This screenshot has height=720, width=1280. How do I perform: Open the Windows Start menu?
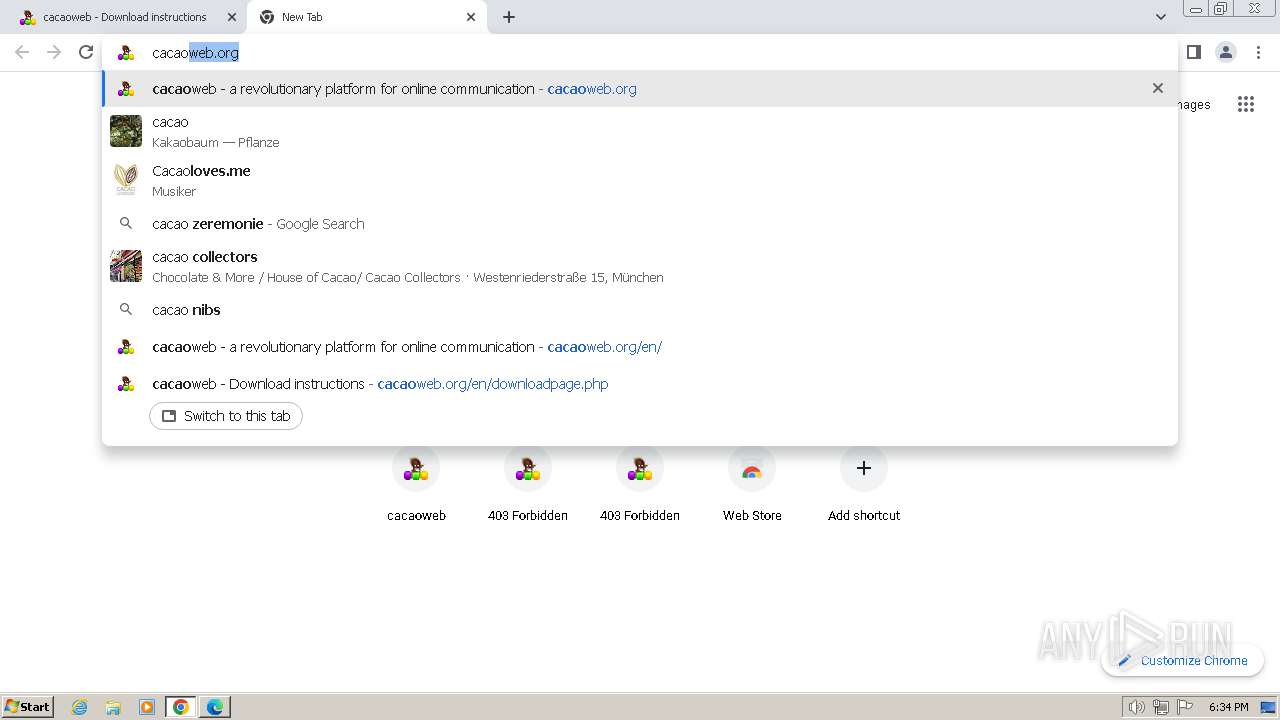click(x=28, y=706)
